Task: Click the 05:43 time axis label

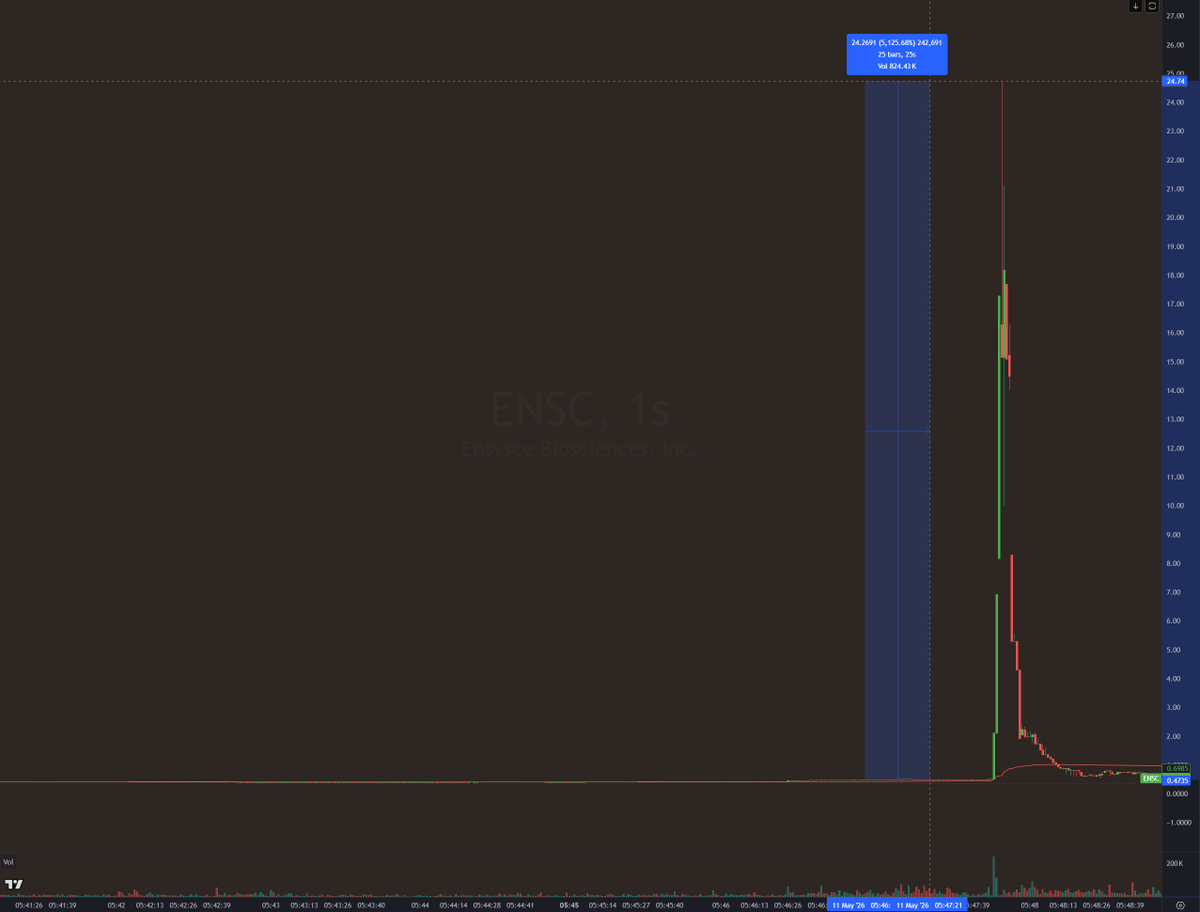Action: click(270, 904)
